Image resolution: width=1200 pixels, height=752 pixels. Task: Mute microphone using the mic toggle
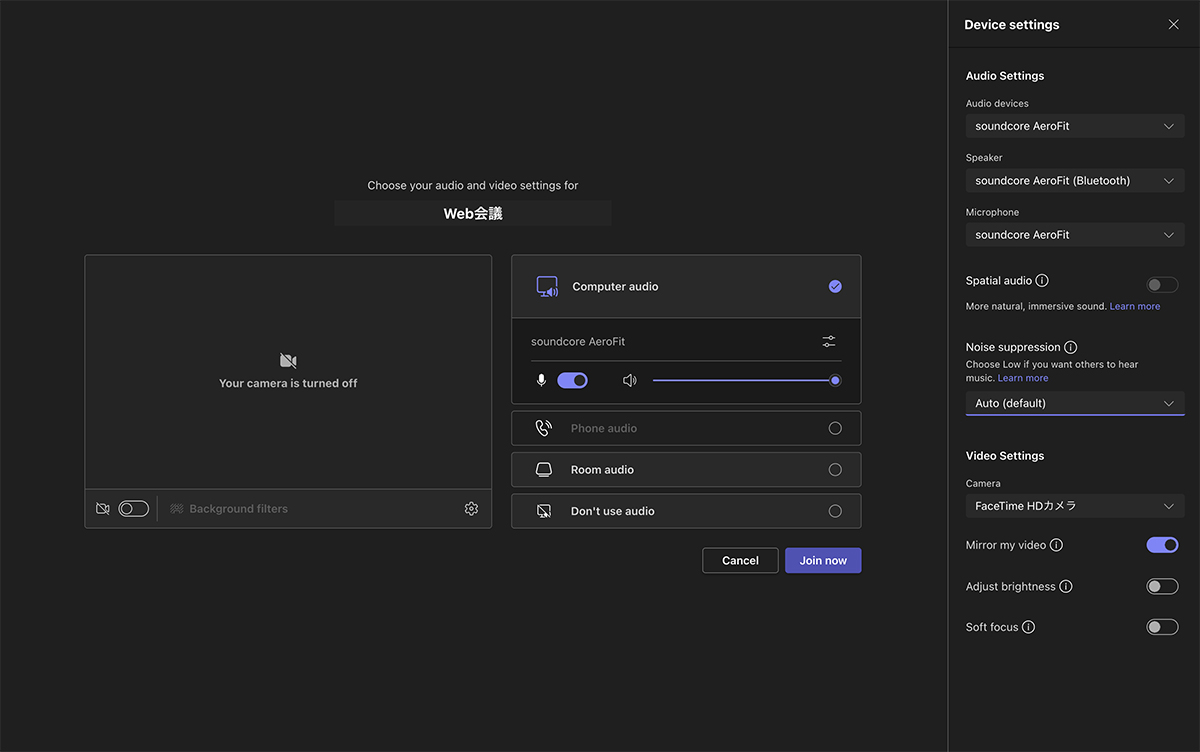coord(572,380)
